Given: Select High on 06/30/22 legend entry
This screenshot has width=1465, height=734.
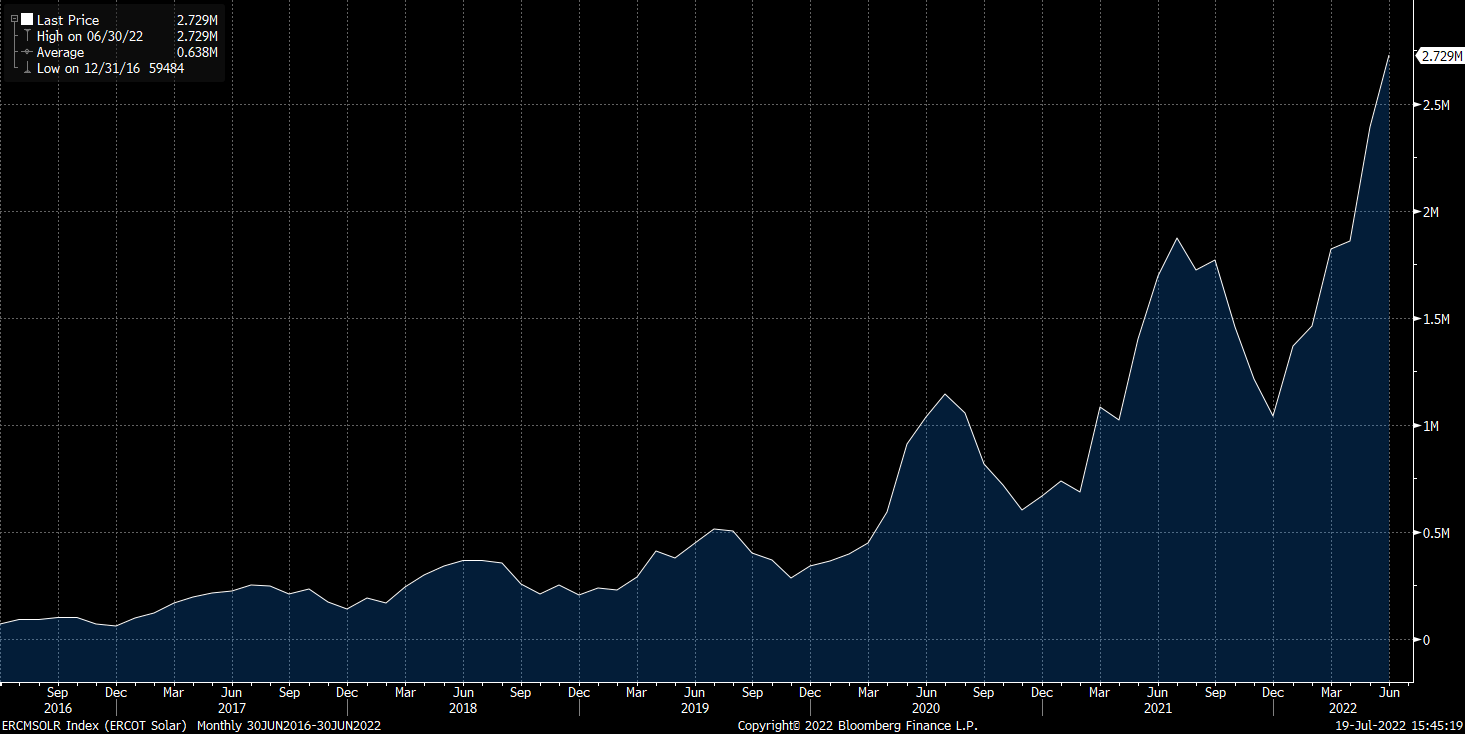Looking at the screenshot, I should [x=90, y=36].
